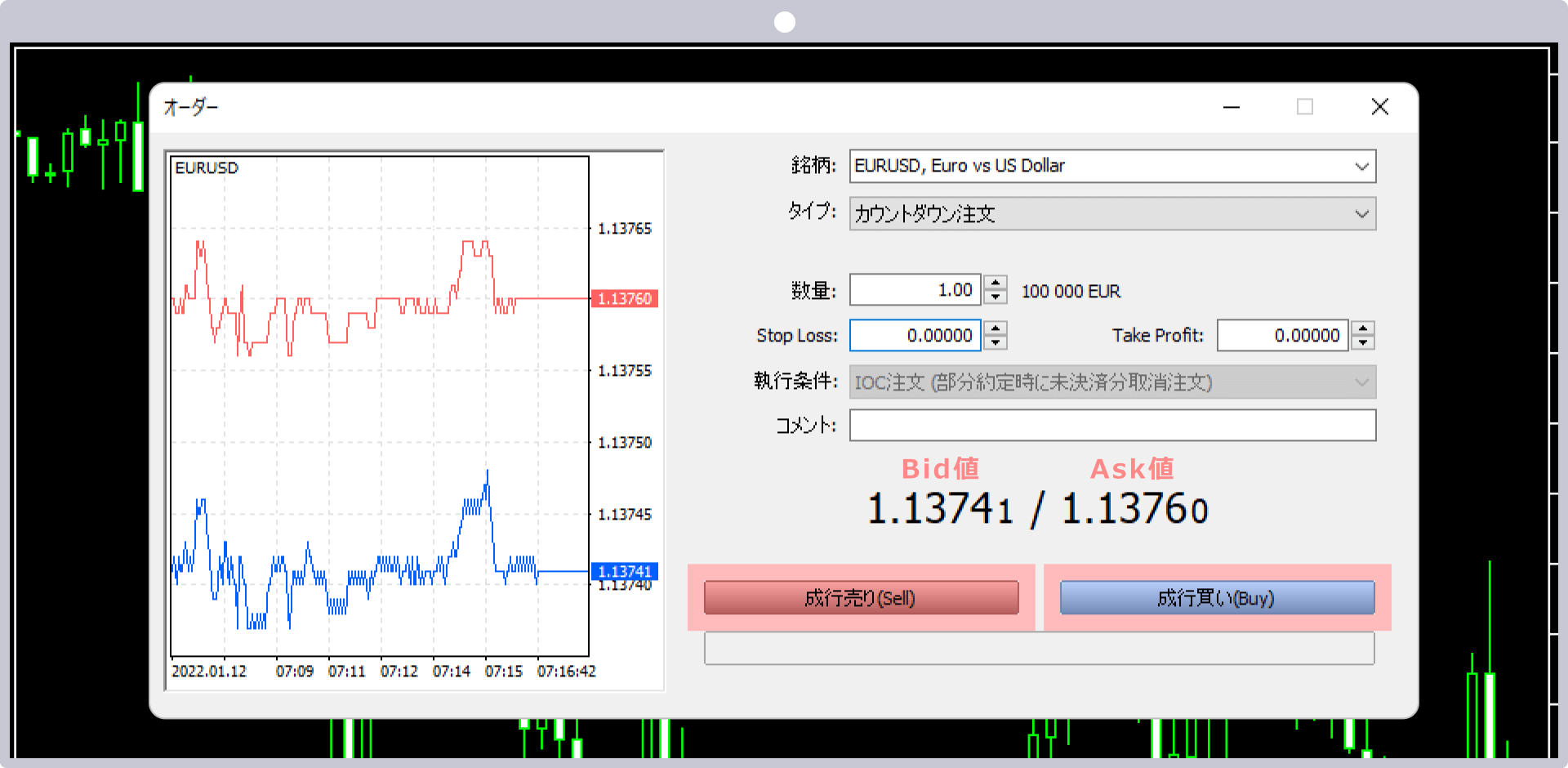
Task: Minimize the オーダー order window
Action: click(x=1232, y=107)
